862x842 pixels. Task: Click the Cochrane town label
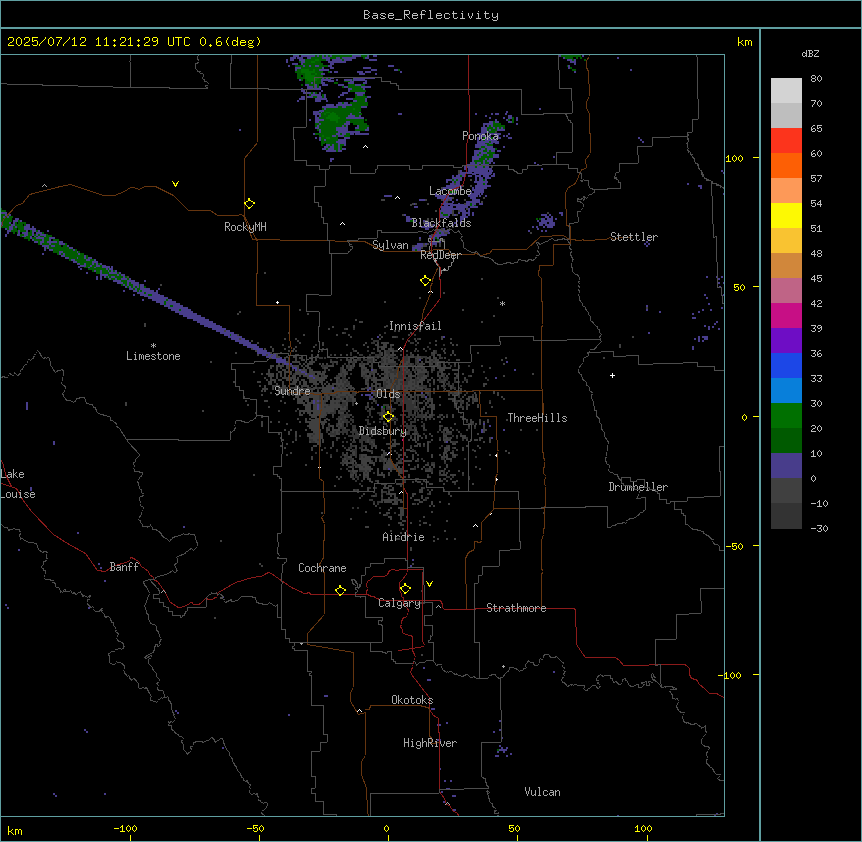pyautogui.click(x=322, y=568)
